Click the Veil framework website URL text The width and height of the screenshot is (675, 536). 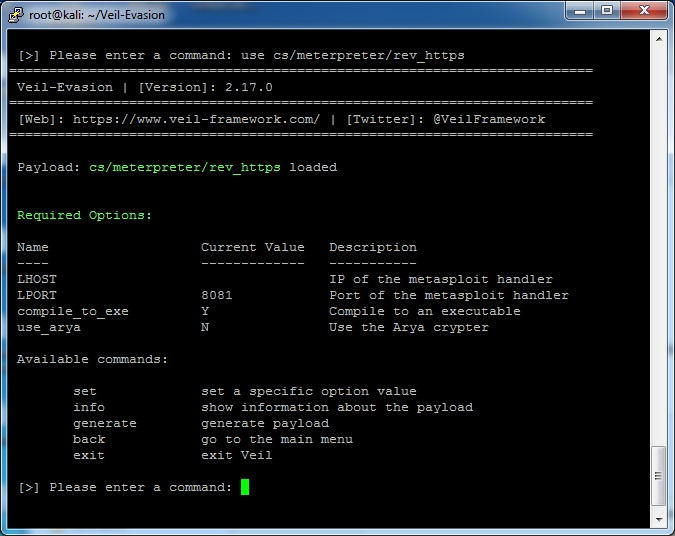[x=196, y=119]
